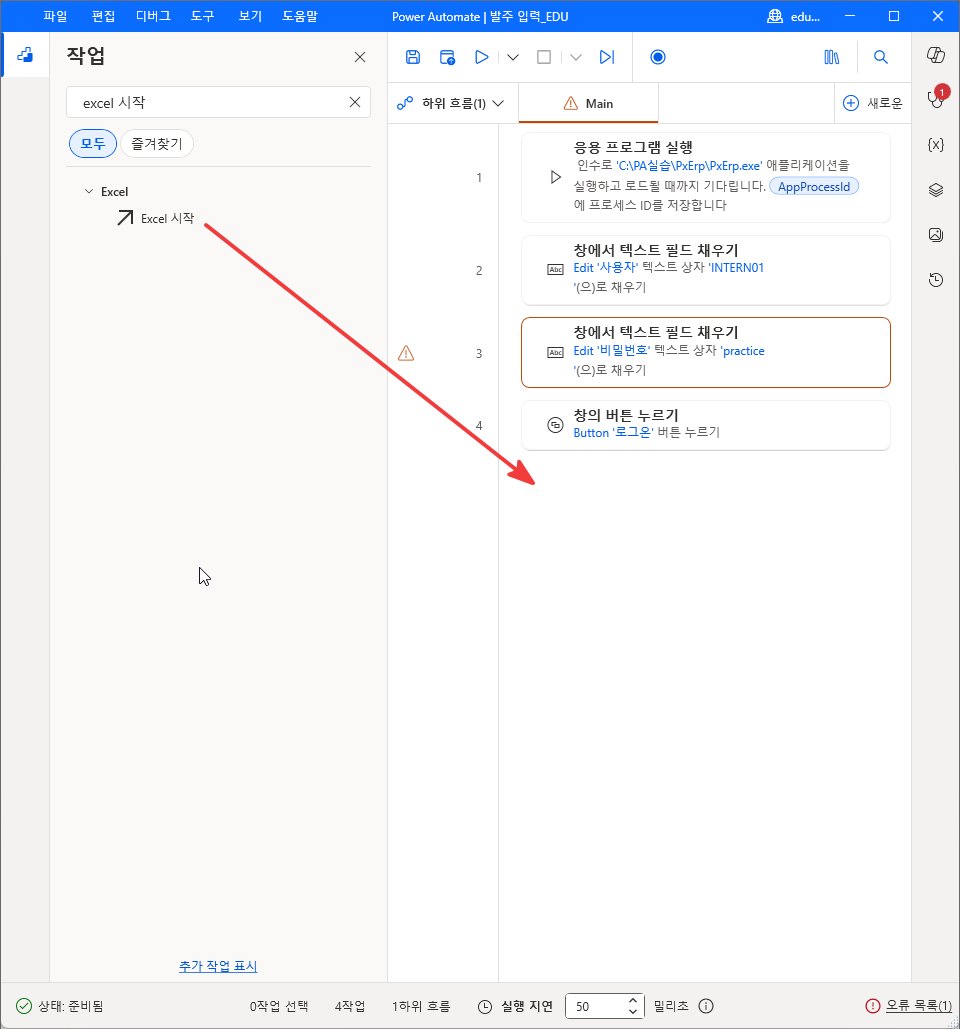Click the info icon next to 밀리초
Viewport: 960px width, 1029px height.
[706, 1006]
